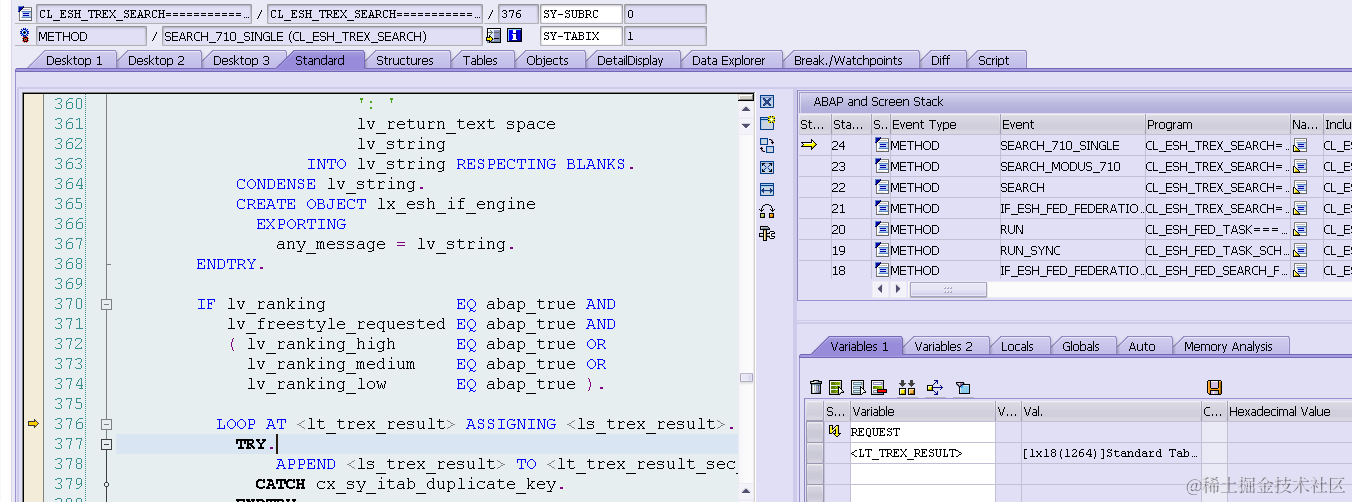Image resolution: width=1352 pixels, height=502 pixels.
Task: Click the Program column header in stack table
Action: (1217, 124)
